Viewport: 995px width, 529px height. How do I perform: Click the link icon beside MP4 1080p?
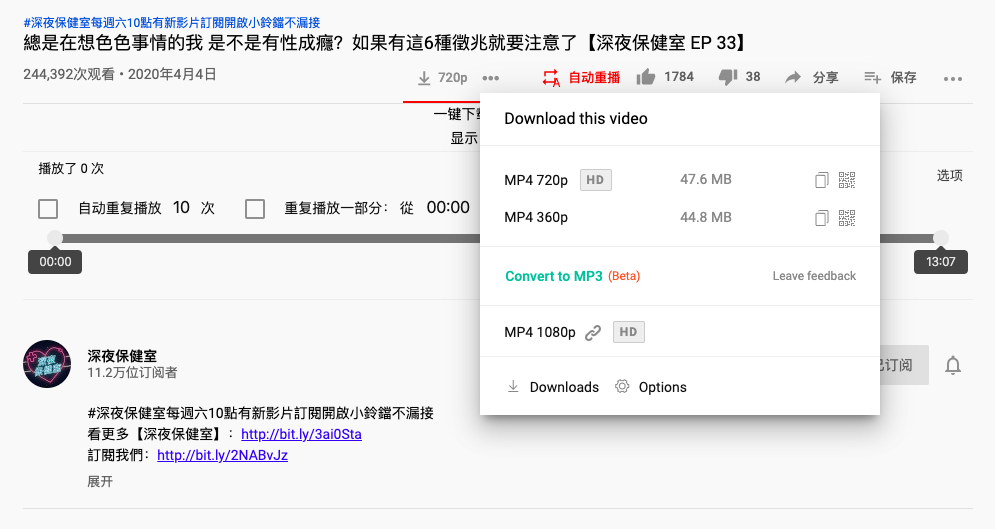[593, 332]
